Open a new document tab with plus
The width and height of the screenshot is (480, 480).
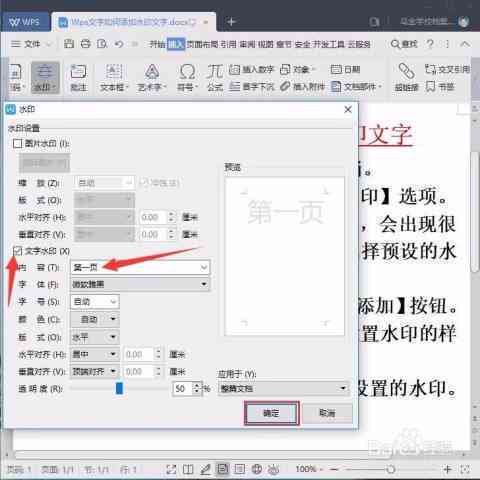pyautogui.click(x=231, y=22)
